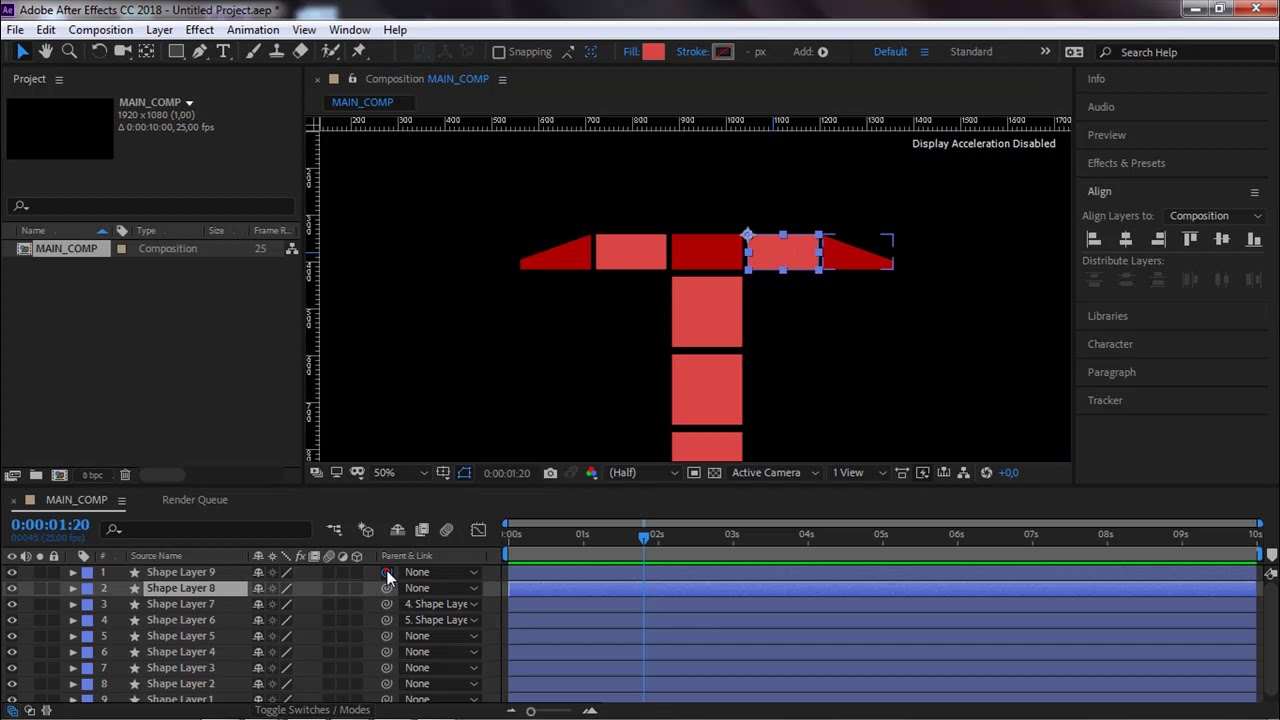Open the Stroke color swatch

723,52
